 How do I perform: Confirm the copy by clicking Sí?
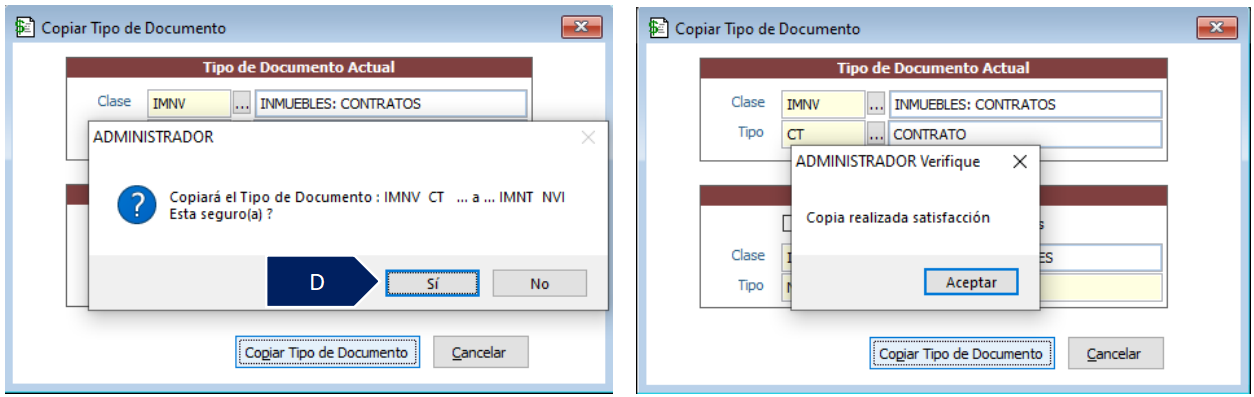[433, 284]
